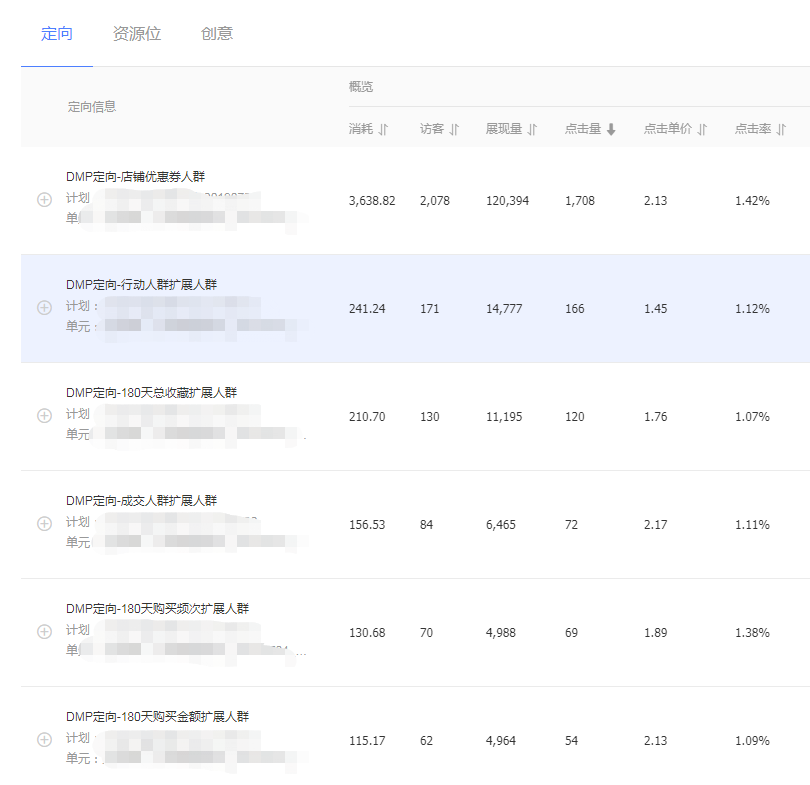The height and width of the screenshot is (785, 810).
Task: Sort table by 访客 column icon
Action: (454, 129)
